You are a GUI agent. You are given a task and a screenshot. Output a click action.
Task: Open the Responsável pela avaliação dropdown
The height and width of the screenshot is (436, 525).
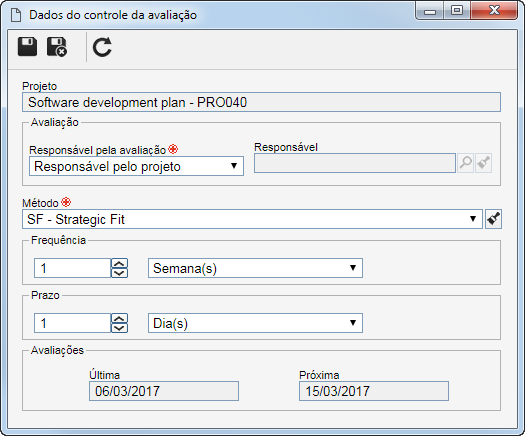click(x=136, y=166)
